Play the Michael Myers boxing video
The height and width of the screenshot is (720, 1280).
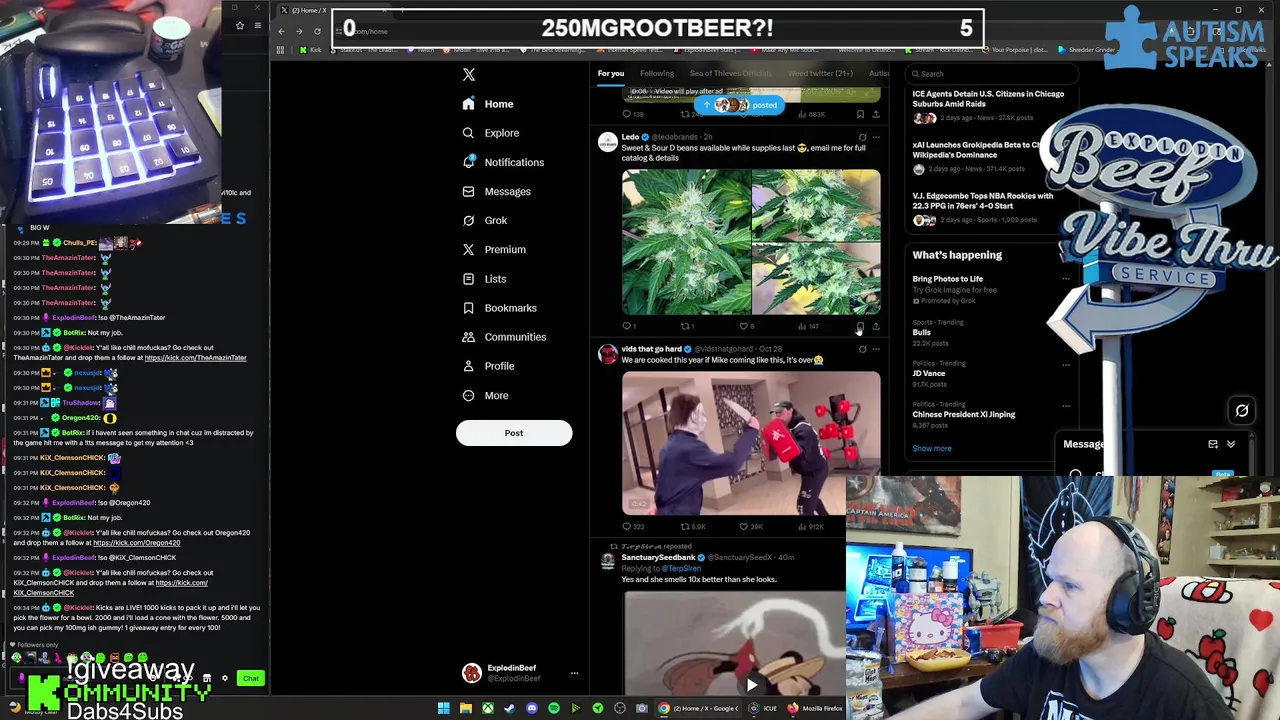pyautogui.click(x=751, y=443)
